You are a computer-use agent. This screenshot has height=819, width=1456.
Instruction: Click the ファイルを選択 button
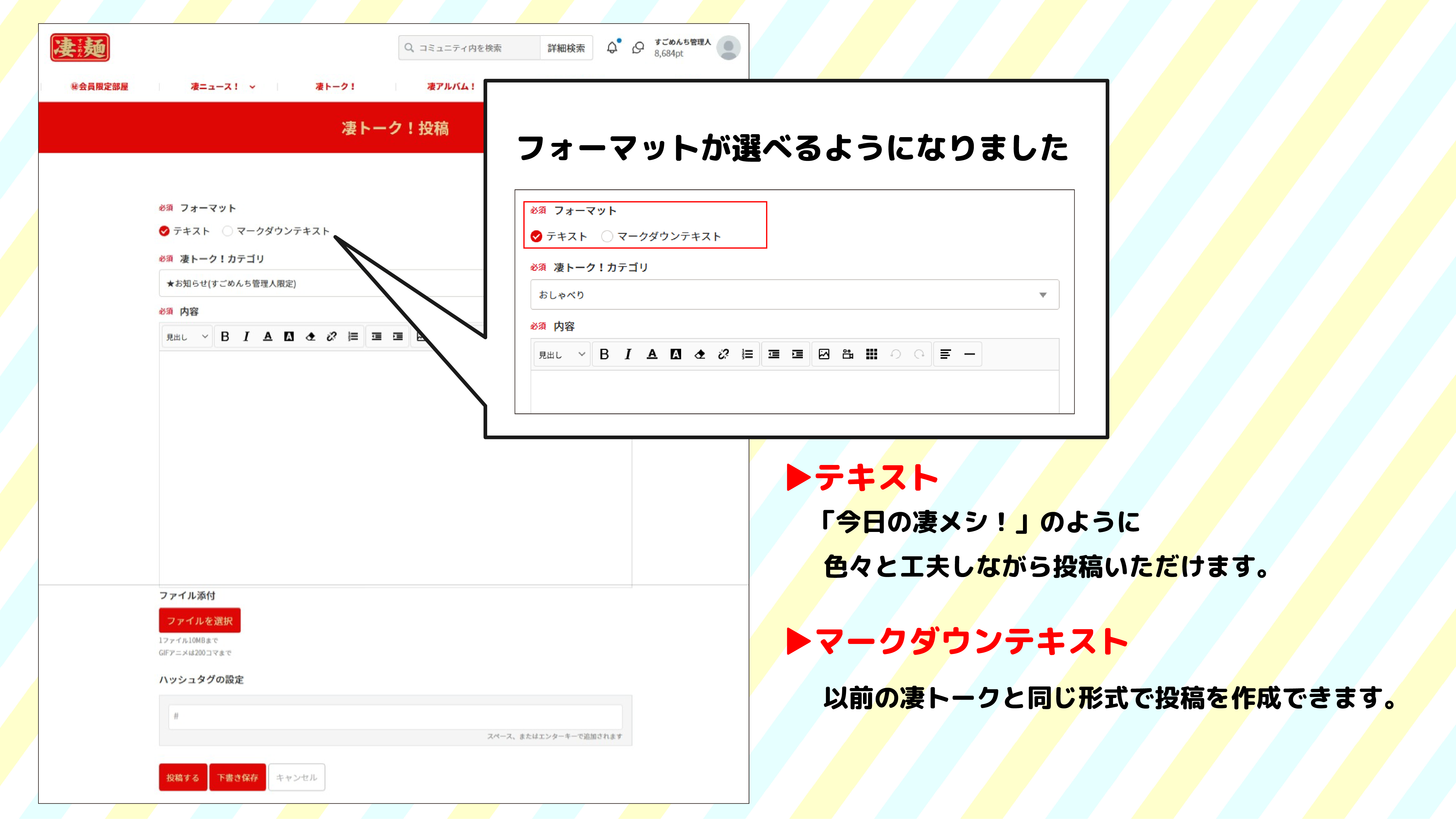click(199, 621)
